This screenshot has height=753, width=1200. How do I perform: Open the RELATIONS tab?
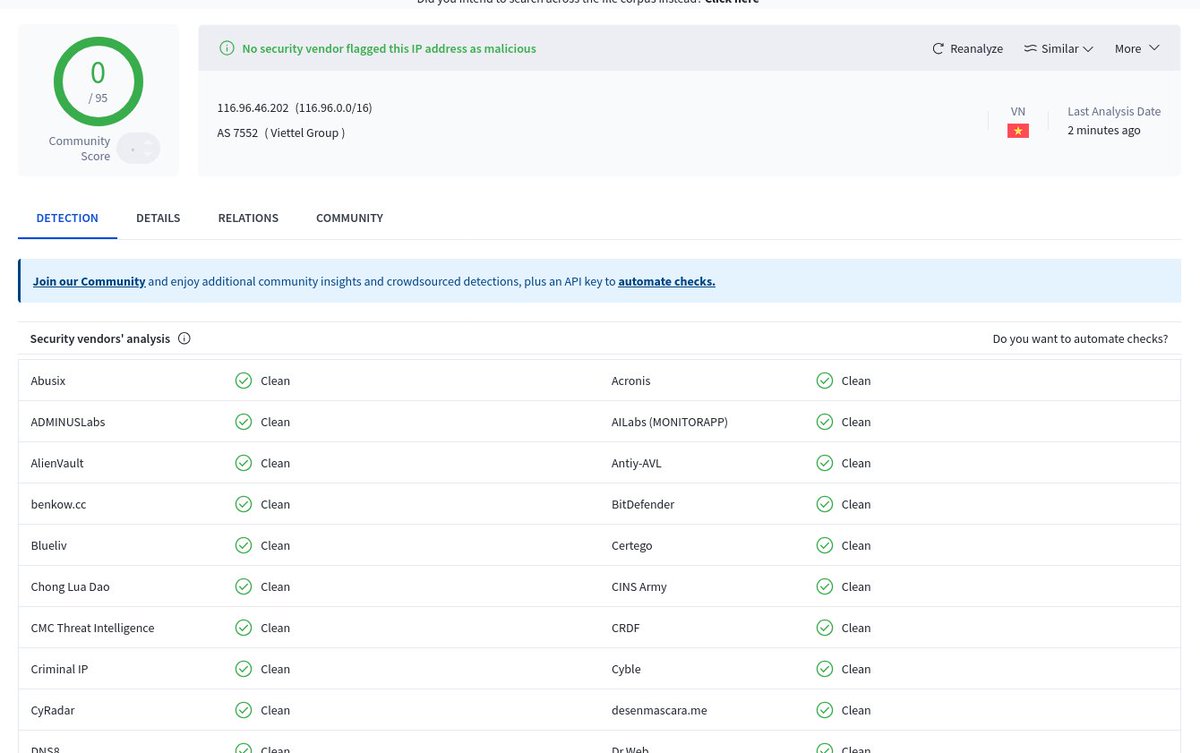point(248,218)
